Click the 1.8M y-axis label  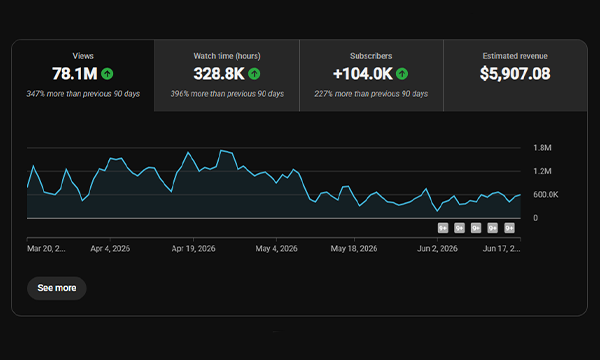coord(542,148)
